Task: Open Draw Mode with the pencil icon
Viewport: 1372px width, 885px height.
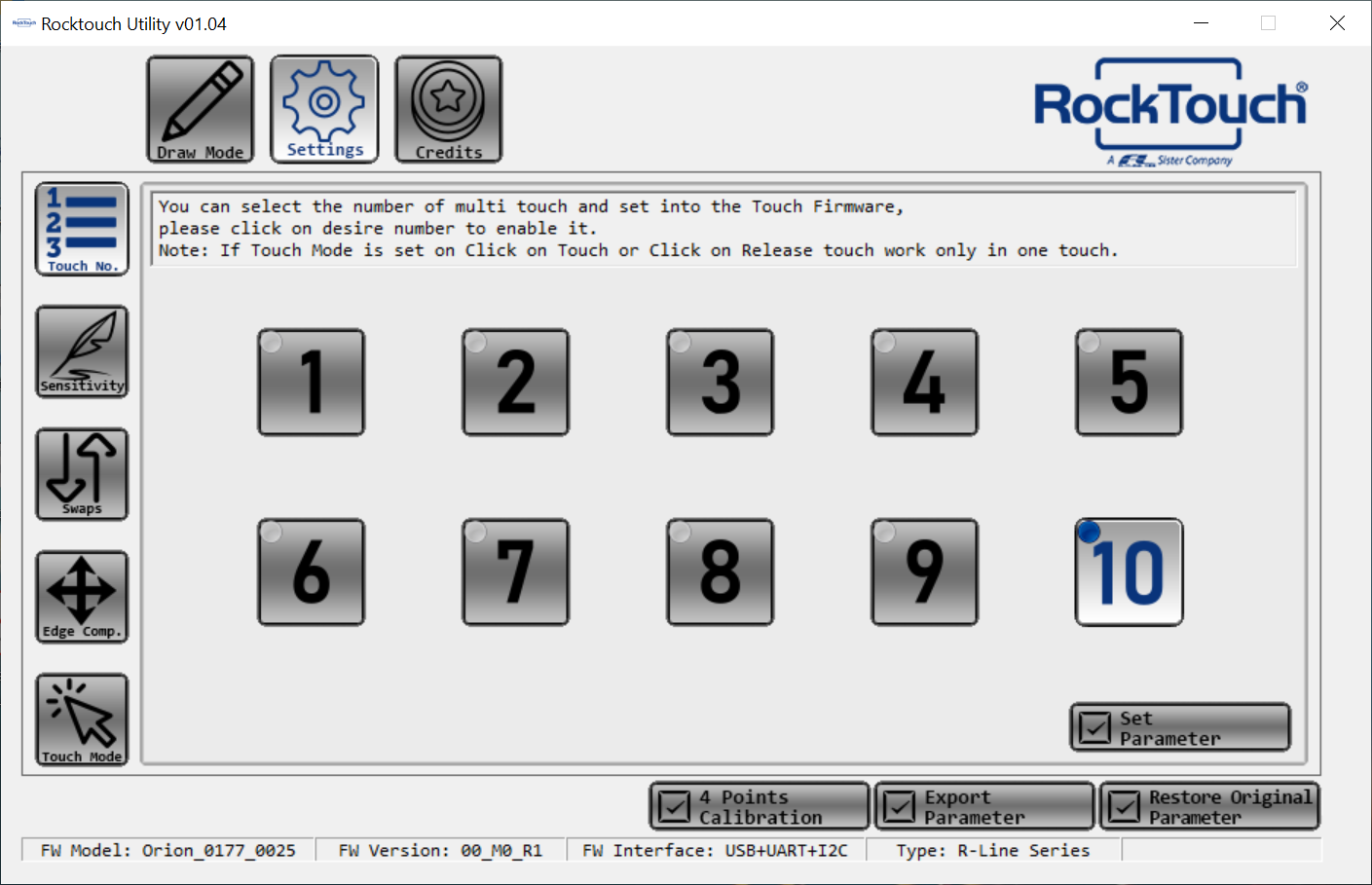Action: [x=201, y=109]
